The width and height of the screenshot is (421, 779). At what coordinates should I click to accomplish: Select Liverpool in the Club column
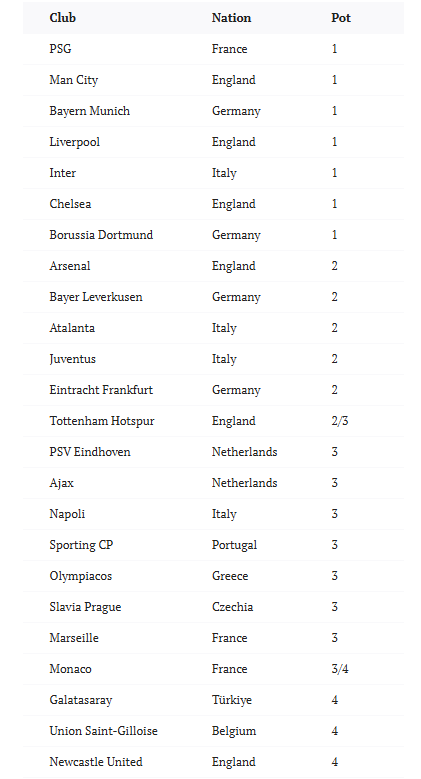pos(75,142)
